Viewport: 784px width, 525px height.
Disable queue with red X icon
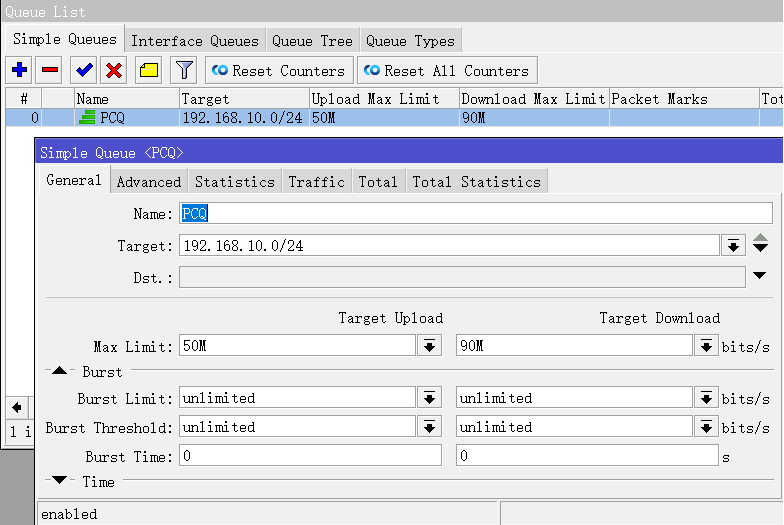pos(114,70)
